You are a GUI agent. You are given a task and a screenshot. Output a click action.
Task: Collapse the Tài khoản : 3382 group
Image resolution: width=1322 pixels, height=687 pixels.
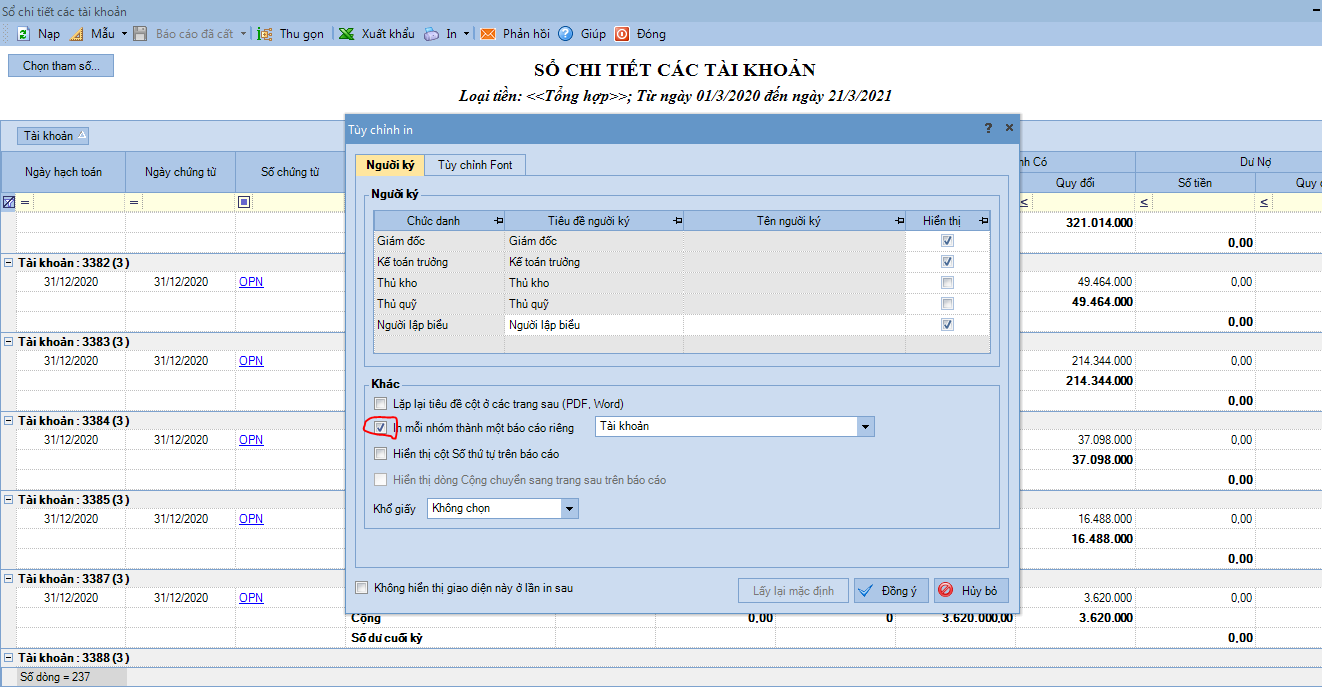9,263
